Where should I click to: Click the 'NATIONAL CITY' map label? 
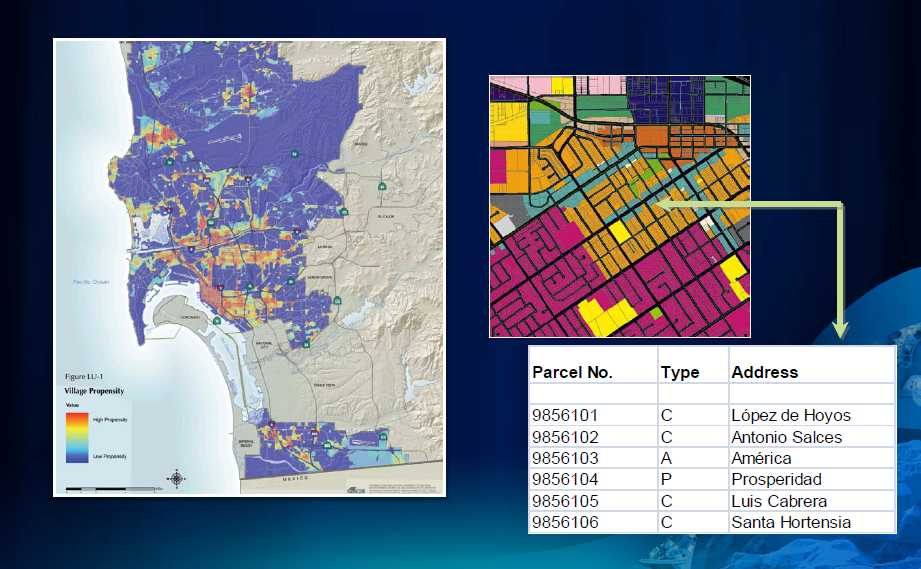[264, 345]
